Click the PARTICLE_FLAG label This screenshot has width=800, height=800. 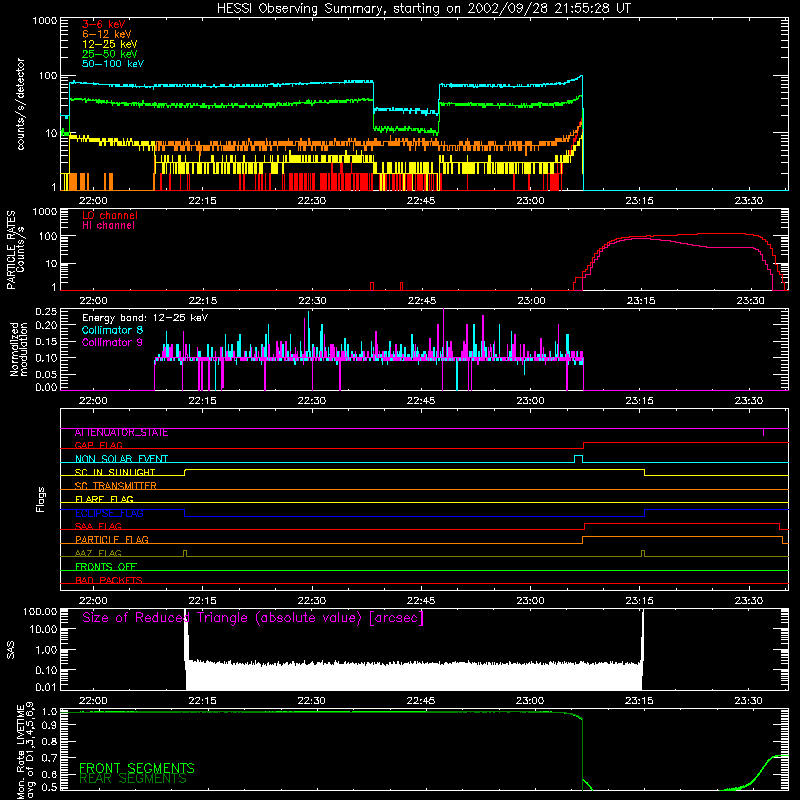(112, 540)
